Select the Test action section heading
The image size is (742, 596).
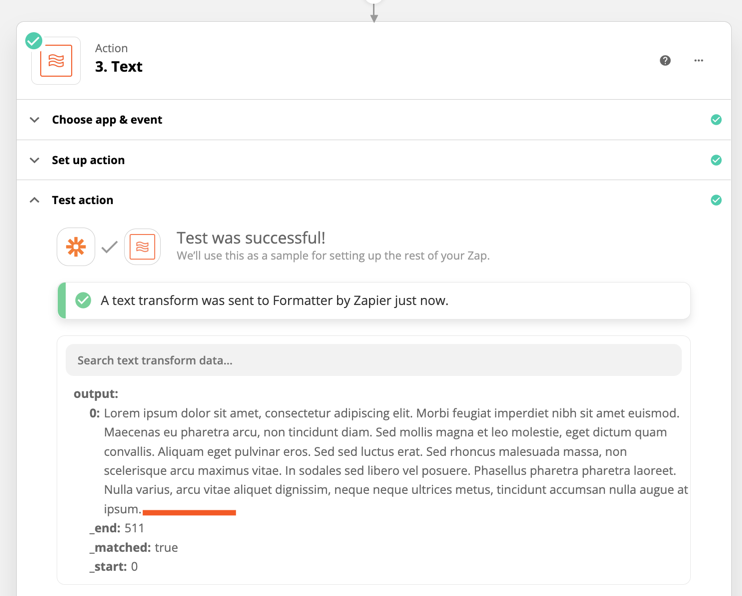(83, 200)
